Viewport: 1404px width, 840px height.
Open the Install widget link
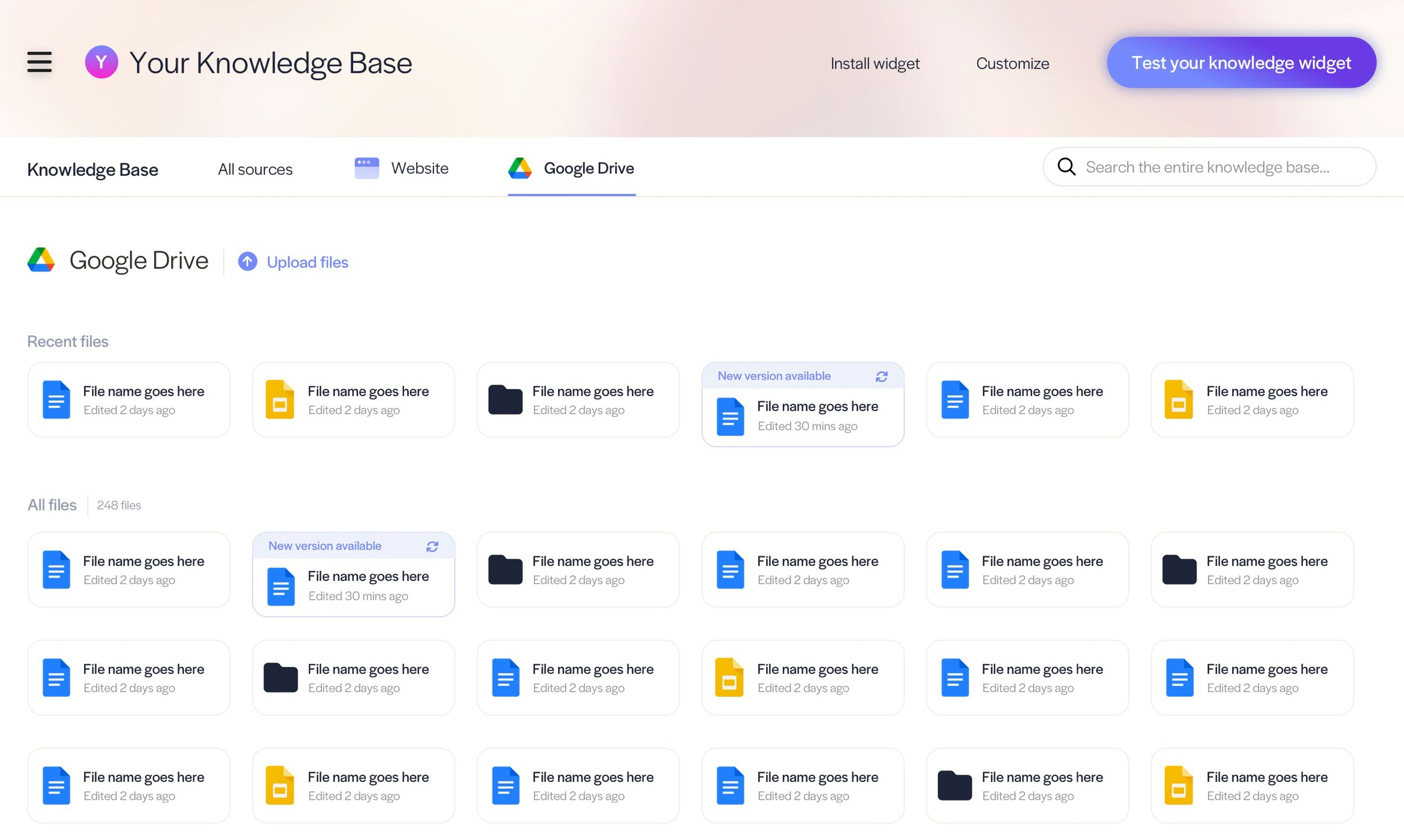pos(874,64)
